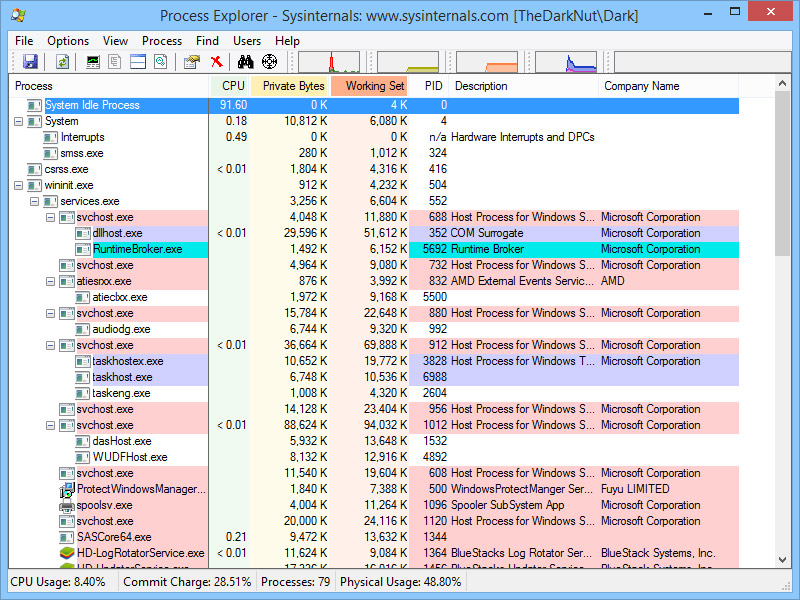Image resolution: width=800 pixels, height=600 pixels.
Task: Click the Processes: 79 status entry
Action: [x=295, y=582]
